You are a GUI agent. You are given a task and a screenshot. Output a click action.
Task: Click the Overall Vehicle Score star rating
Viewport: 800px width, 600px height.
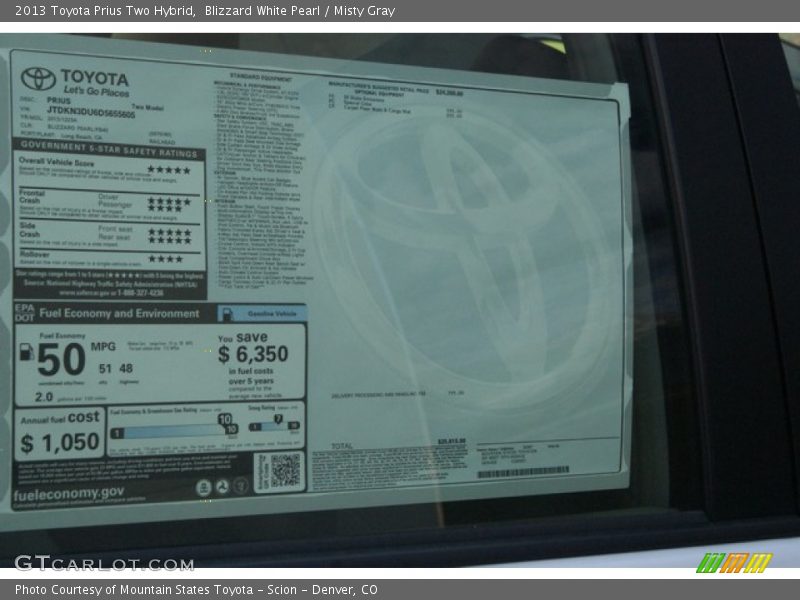pyautogui.click(x=168, y=170)
